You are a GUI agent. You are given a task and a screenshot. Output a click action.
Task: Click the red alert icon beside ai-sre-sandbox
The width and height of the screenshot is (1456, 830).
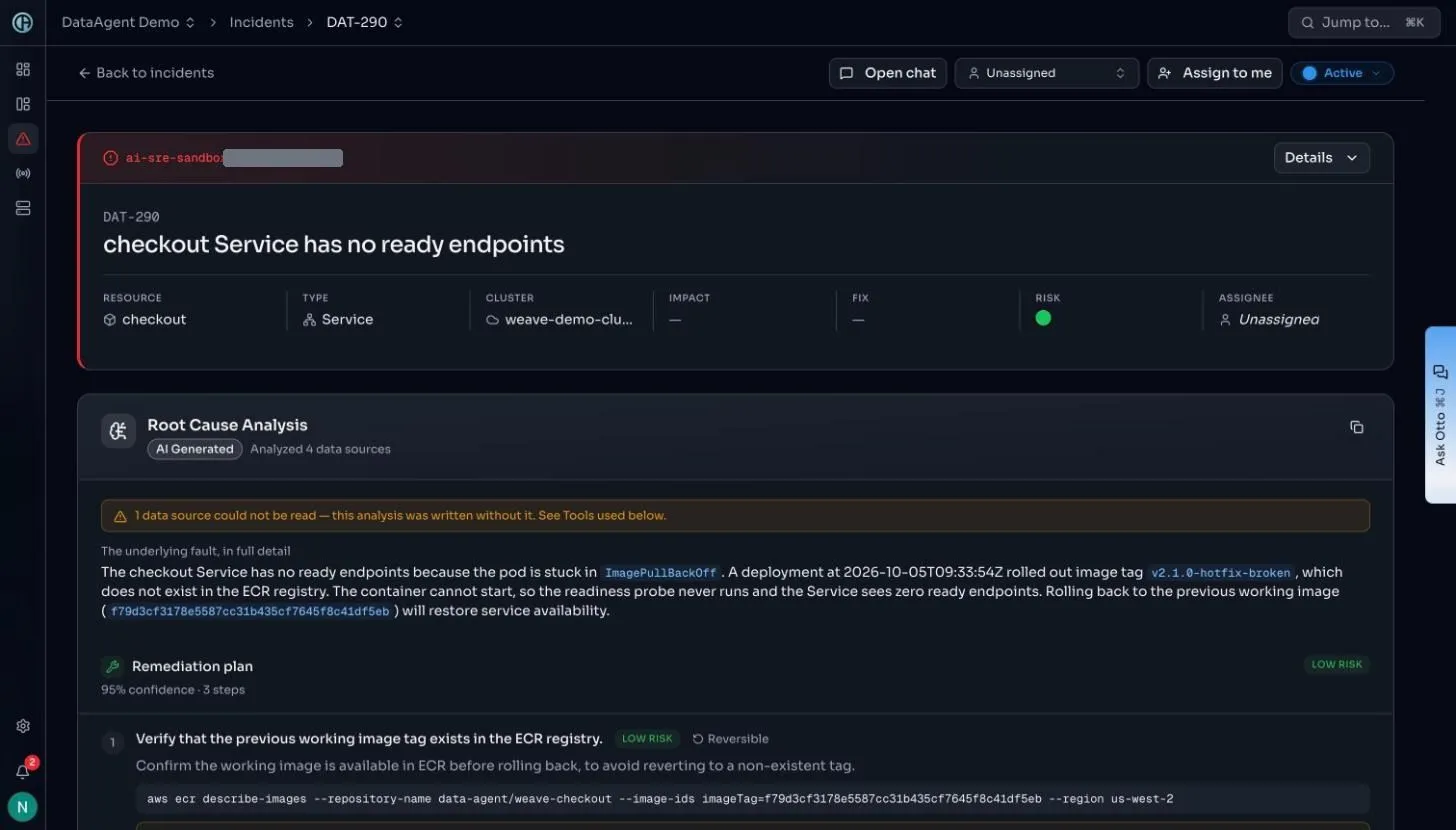(x=110, y=158)
